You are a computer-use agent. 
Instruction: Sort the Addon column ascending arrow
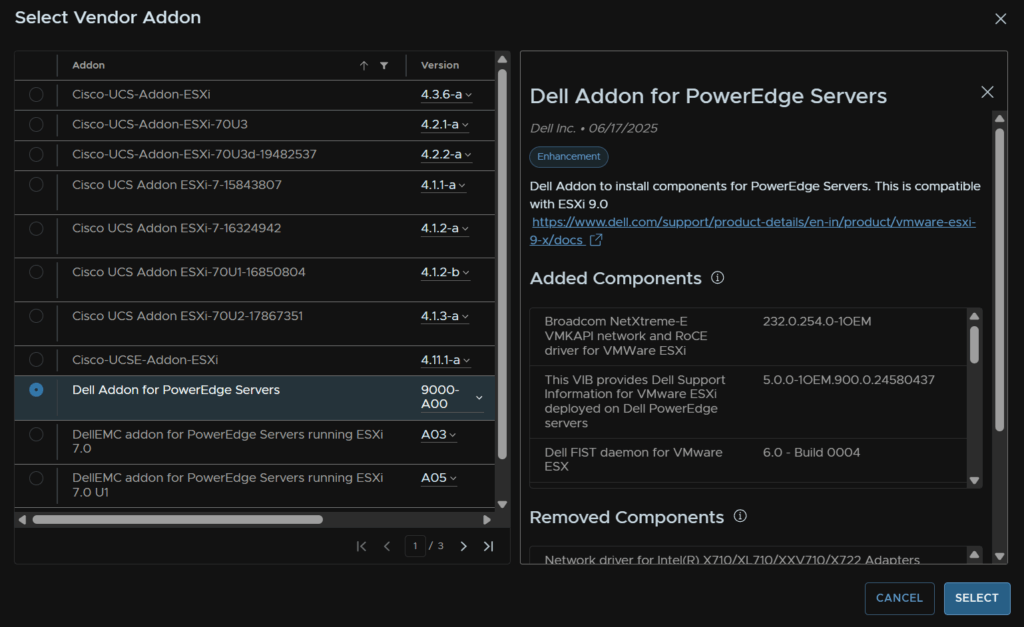pos(364,65)
